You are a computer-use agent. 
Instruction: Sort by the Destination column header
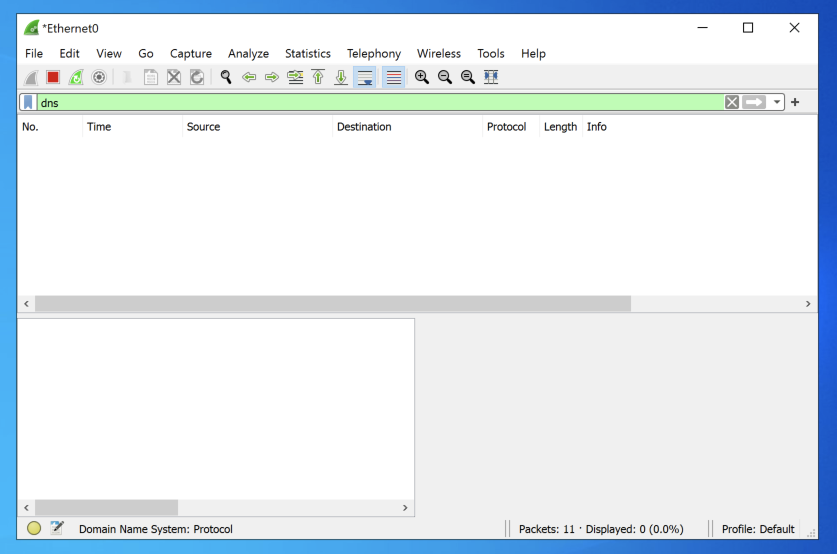(x=407, y=127)
